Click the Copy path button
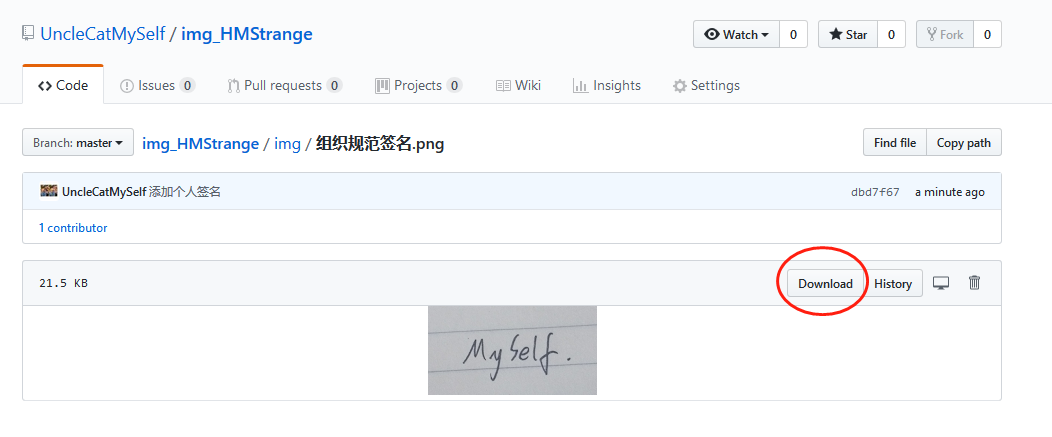The height and width of the screenshot is (437, 1052). (964, 142)
